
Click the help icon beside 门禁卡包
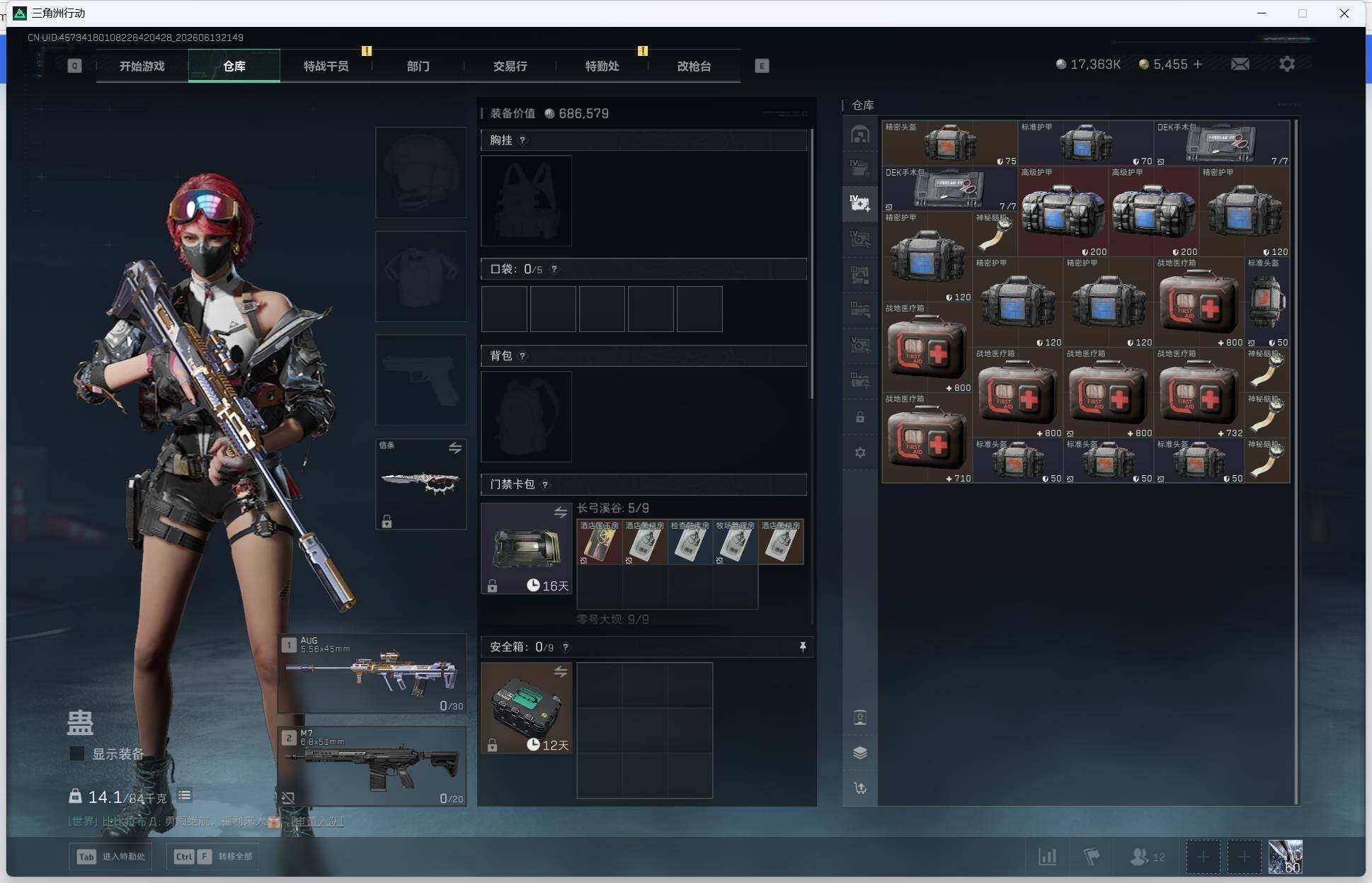544,484
